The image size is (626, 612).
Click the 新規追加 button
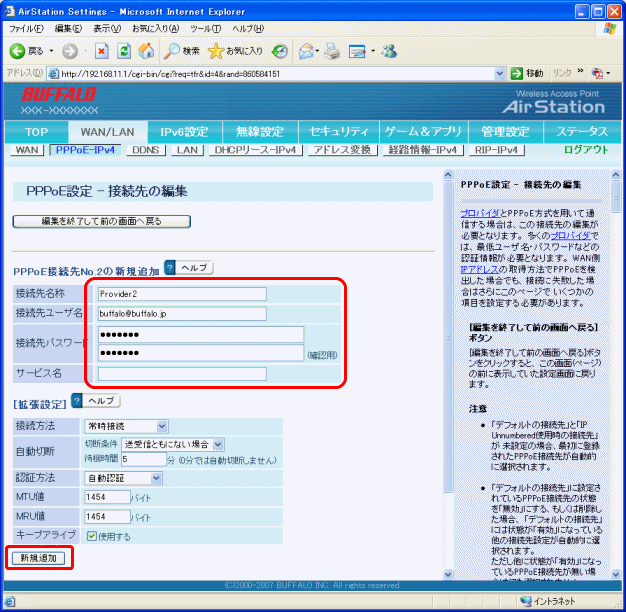click(x=38, y=557)
